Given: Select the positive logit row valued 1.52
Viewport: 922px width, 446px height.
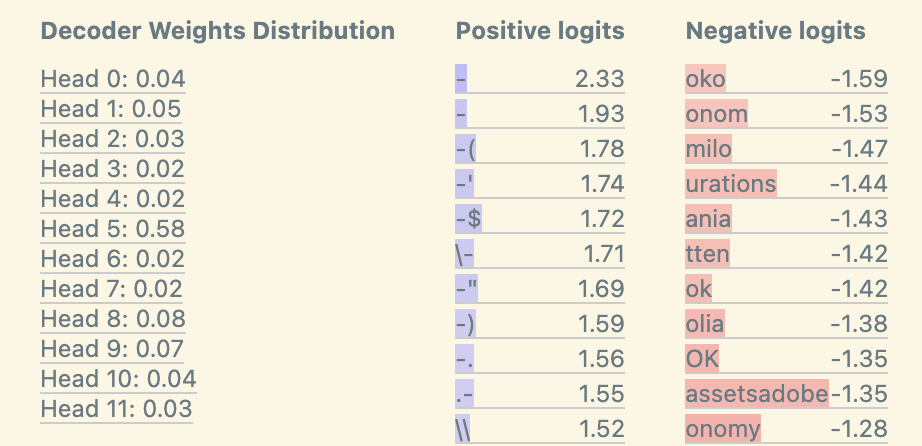Looking at the screenshot, I should point(539,429).
